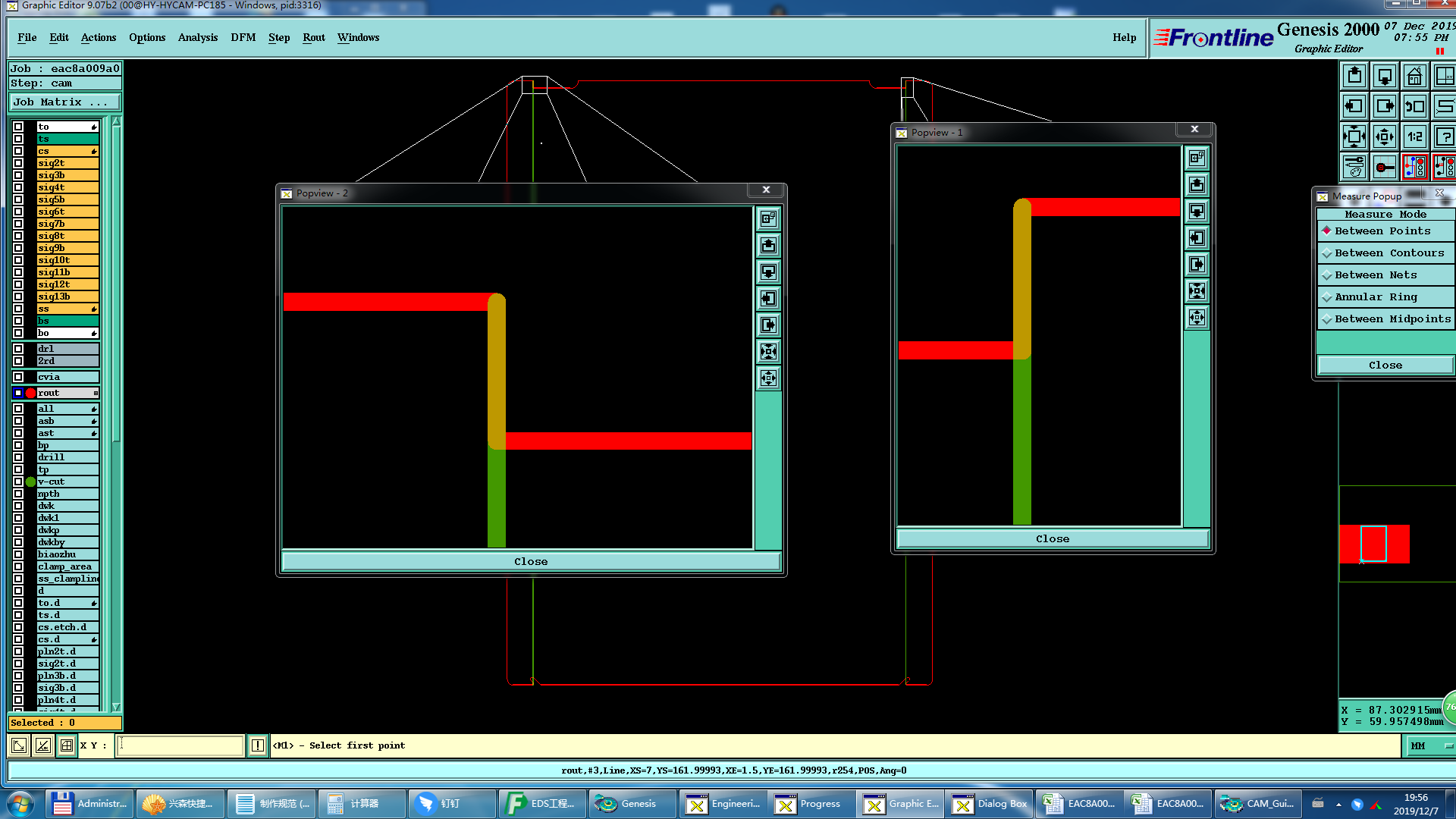The width and height of the screenshot is (1456, 819).
Task: Click zoom out icon in main toolbar
Action: pyautogui.click(x=1384, y=137)
